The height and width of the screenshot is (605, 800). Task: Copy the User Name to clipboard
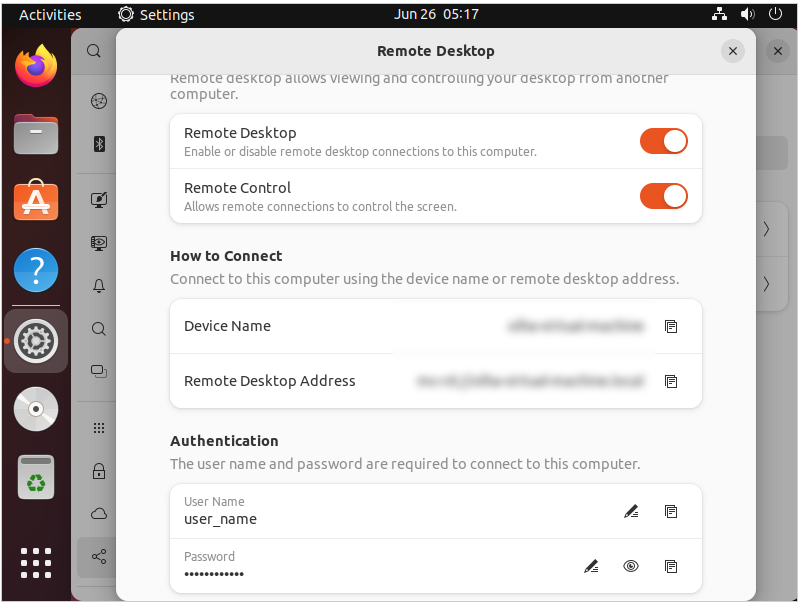click(671, 511)
